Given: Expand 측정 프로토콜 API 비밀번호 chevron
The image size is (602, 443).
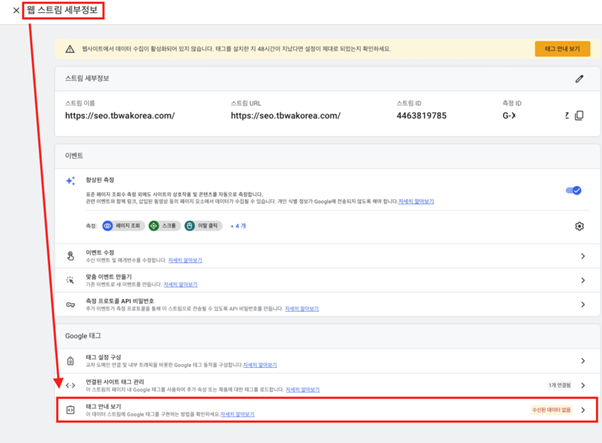Looking at the screenshot, I should 583,304.
